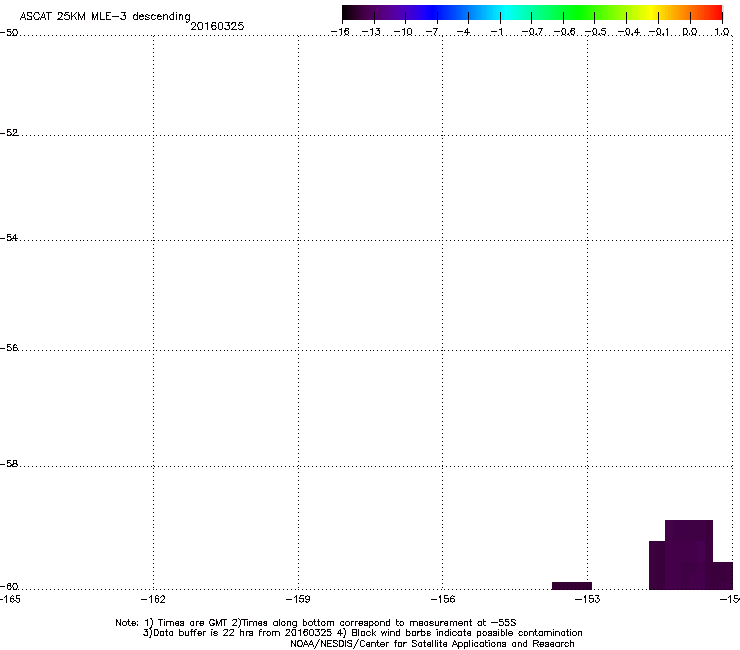Select the "Data buffer is 22 hrs" note line

[362, 633]
